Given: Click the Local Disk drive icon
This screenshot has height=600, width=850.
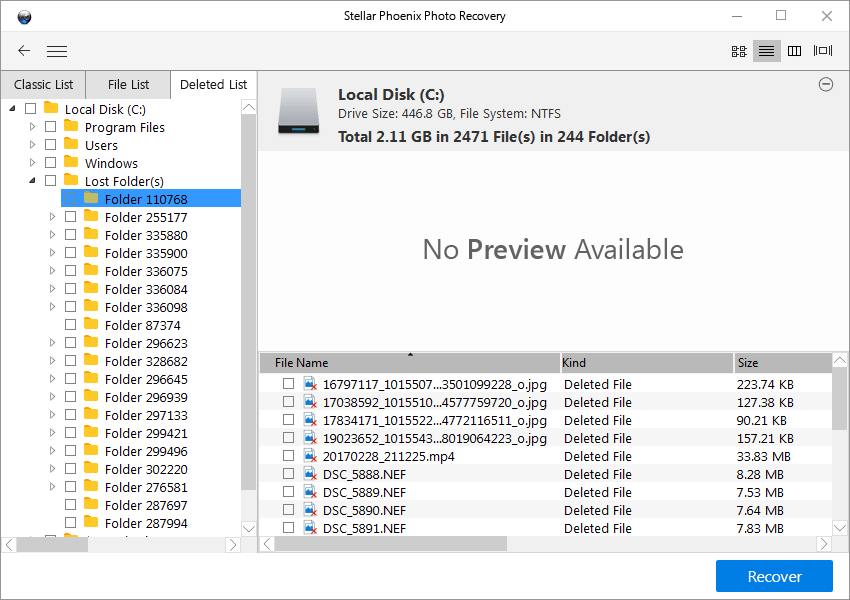Looking at the screenshot, I should (299, 112).
